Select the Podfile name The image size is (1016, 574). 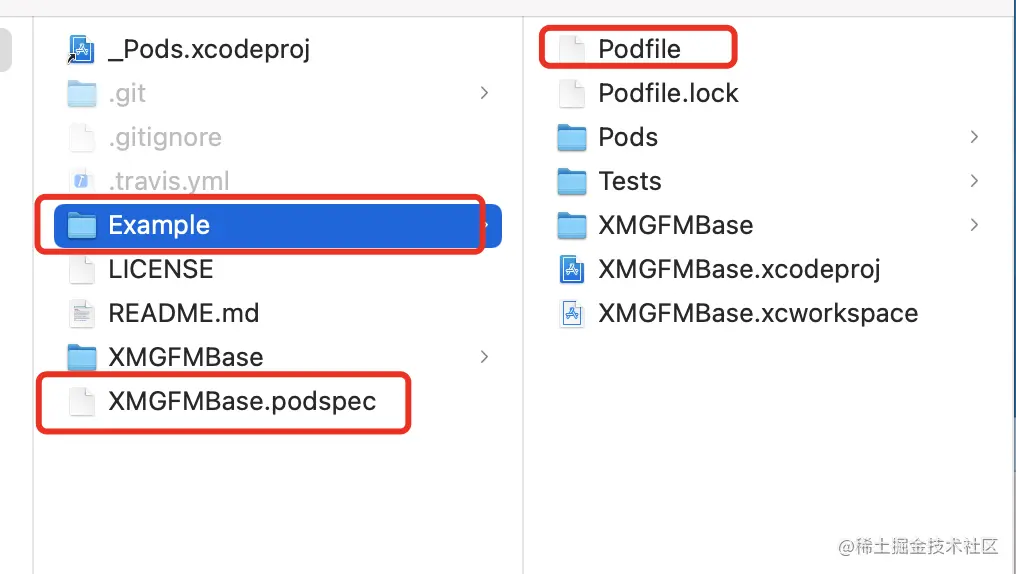click(639, 49)
